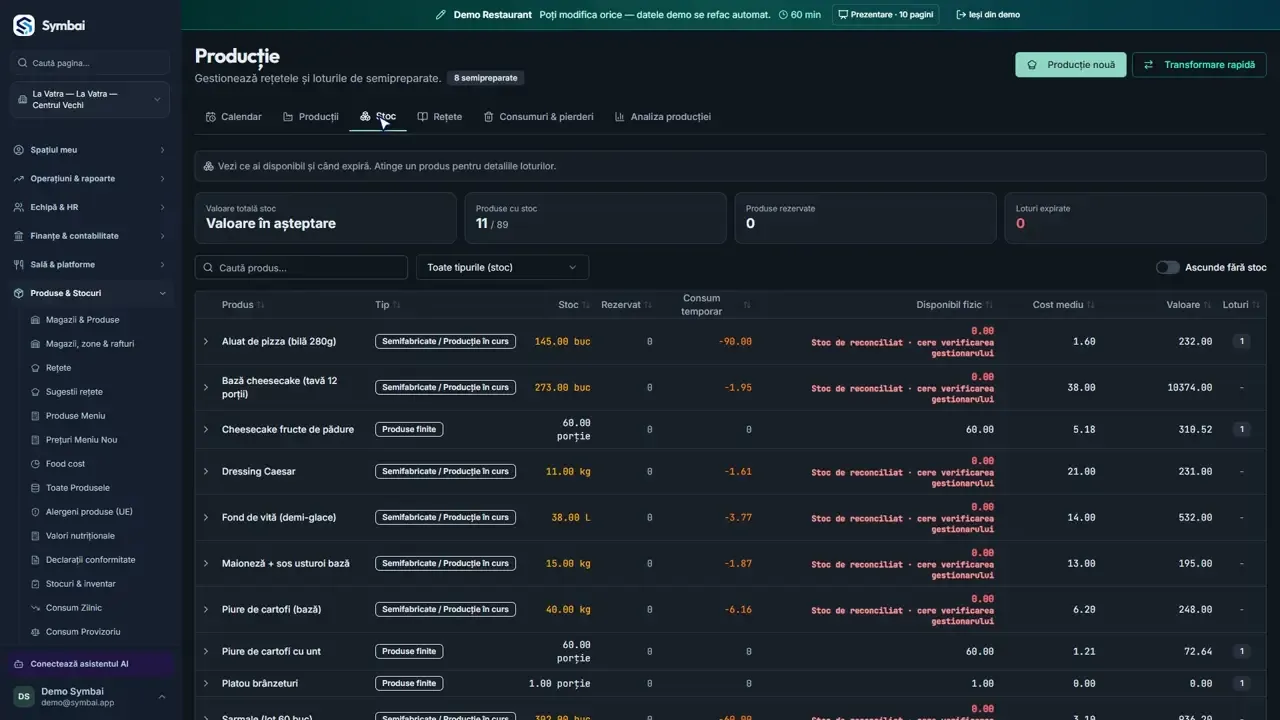Collapse the Produse & Stocuri sidebar section
Viewport: 1280px width, 720px height.
click(90, 293)
